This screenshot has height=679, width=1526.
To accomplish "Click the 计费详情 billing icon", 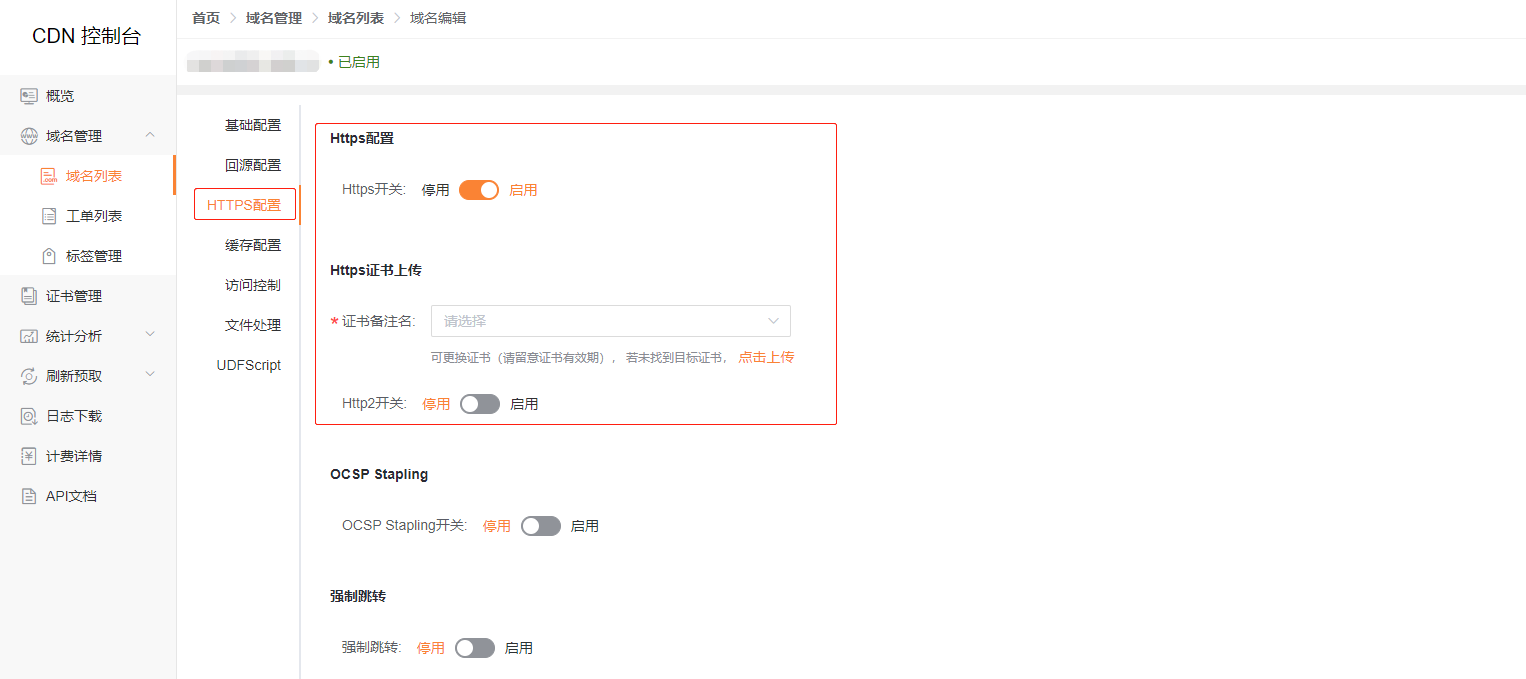I will (x=29, y=456).
